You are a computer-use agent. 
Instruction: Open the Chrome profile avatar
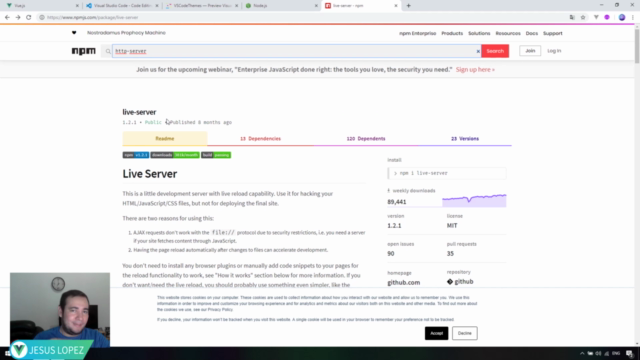pos(622,17)
